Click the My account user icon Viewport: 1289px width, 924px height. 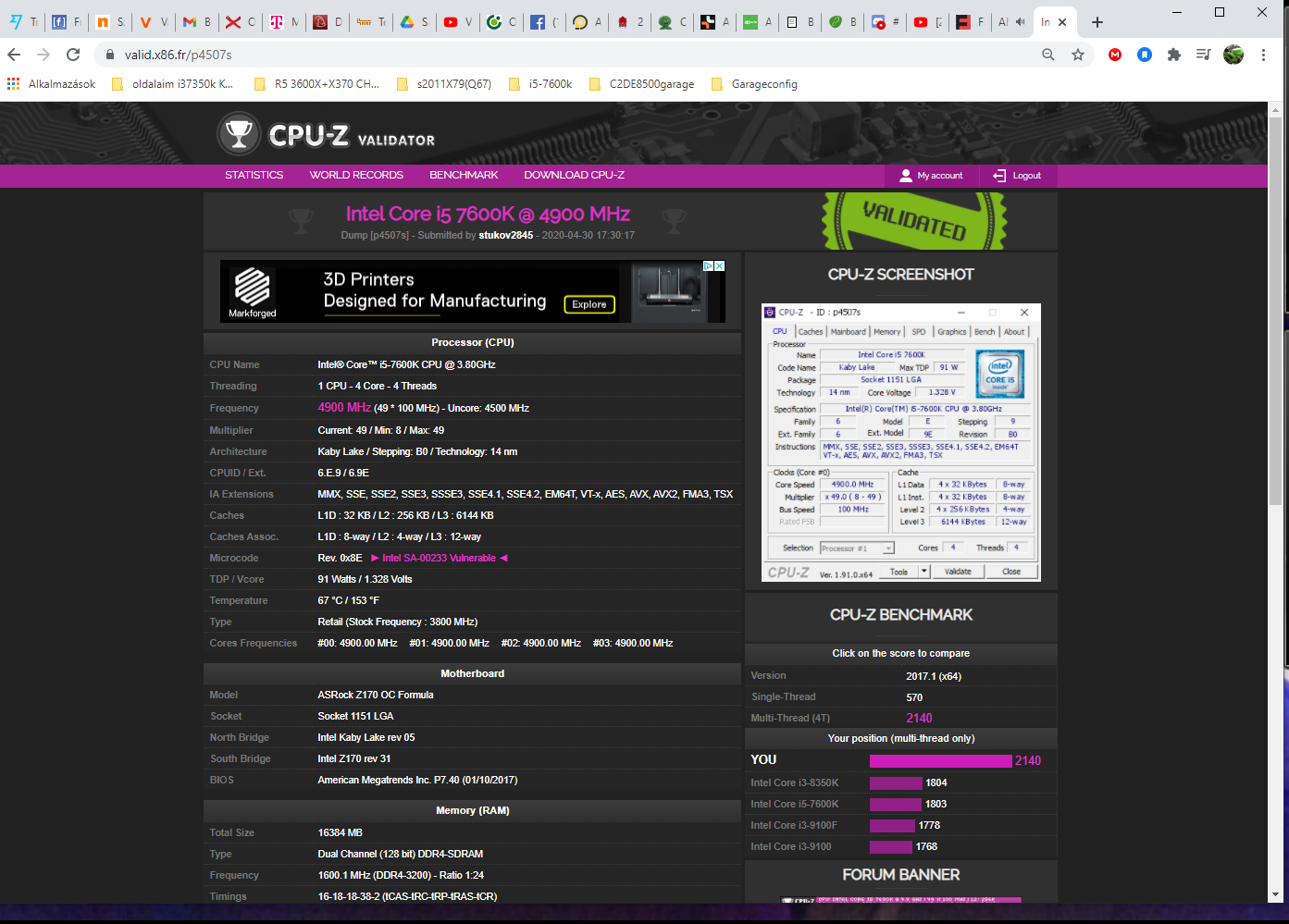coord(906,176)
